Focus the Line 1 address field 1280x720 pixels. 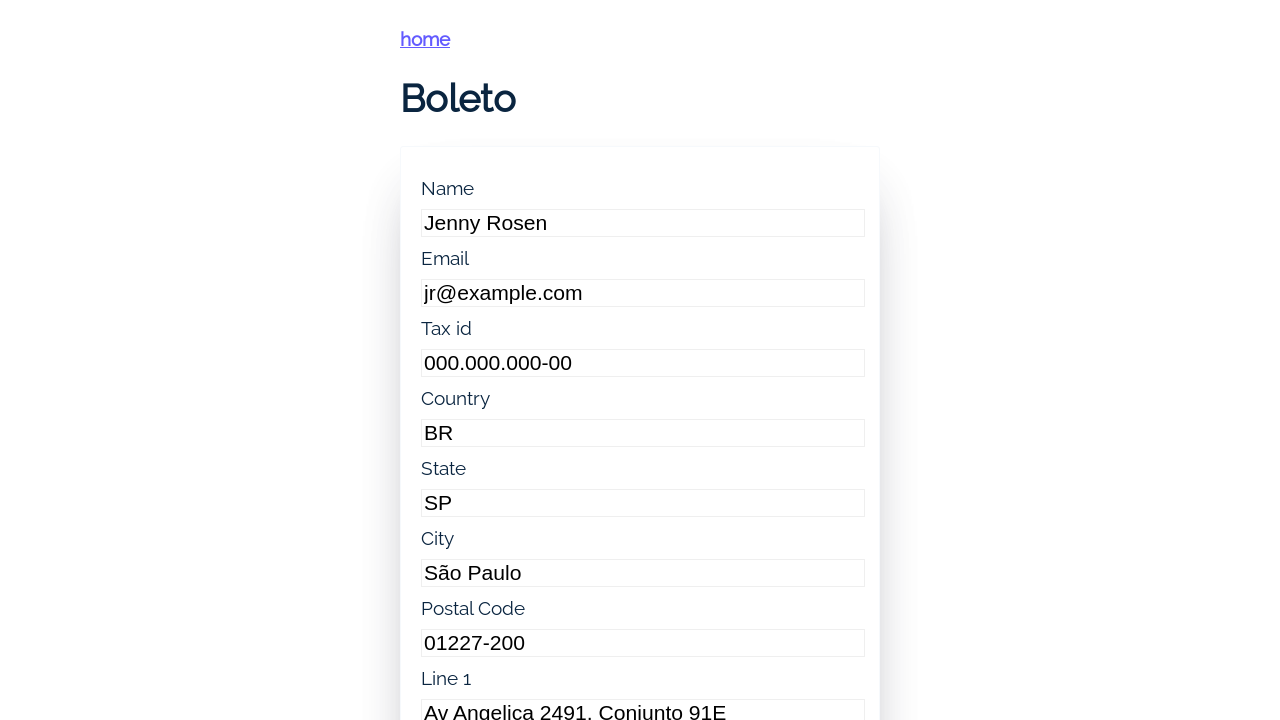(x=642, y=711)
